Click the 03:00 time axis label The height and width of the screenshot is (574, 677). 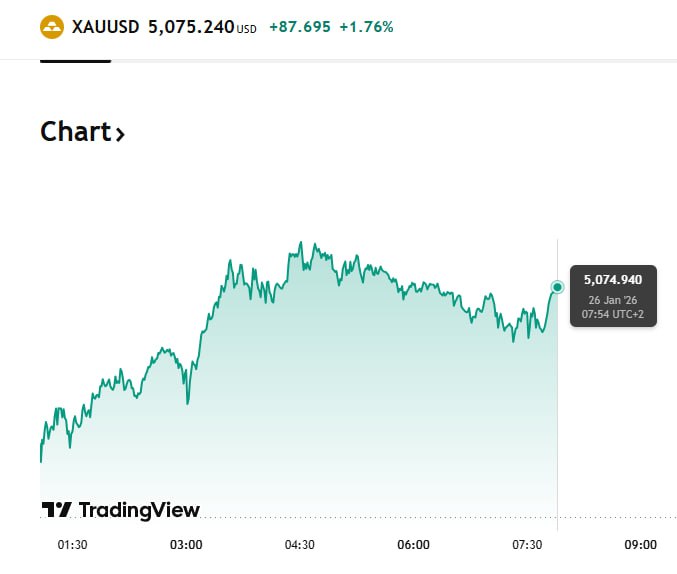(186, 545)
